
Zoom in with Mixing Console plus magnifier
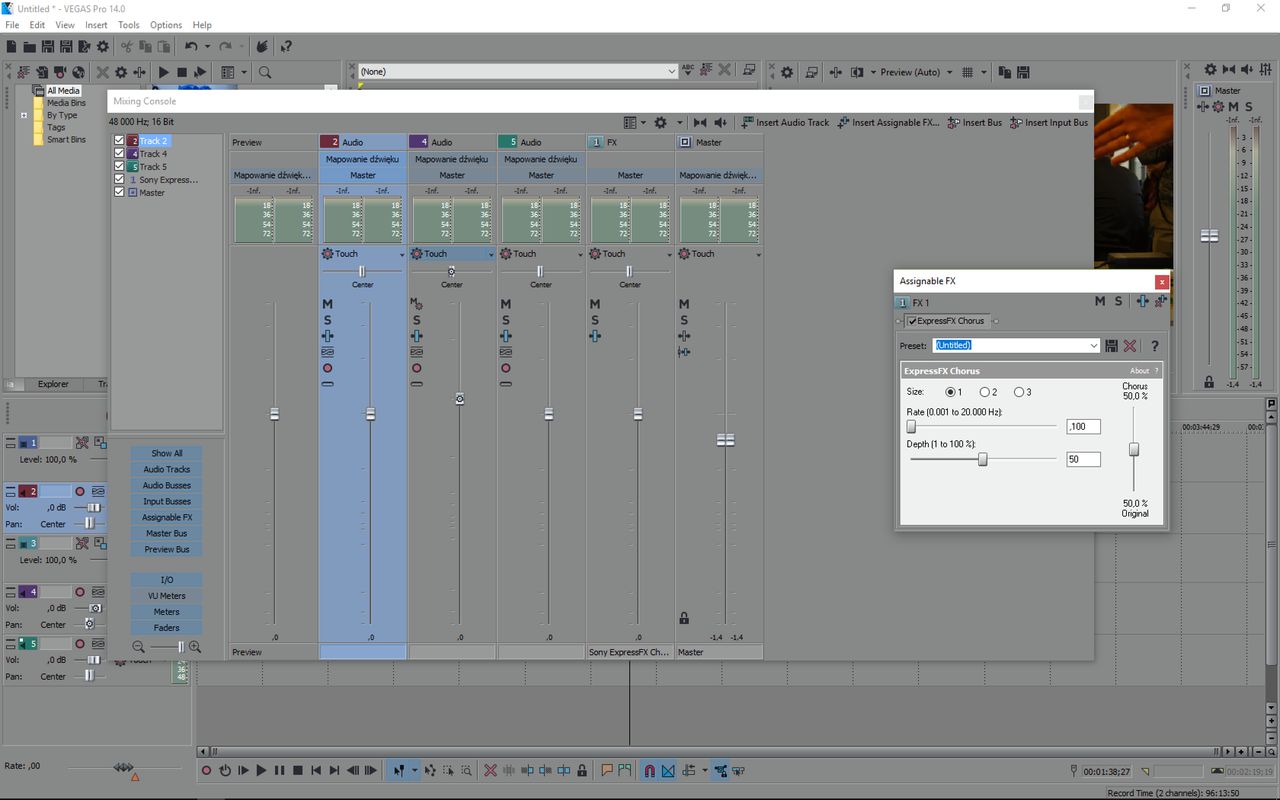(195, 647)
